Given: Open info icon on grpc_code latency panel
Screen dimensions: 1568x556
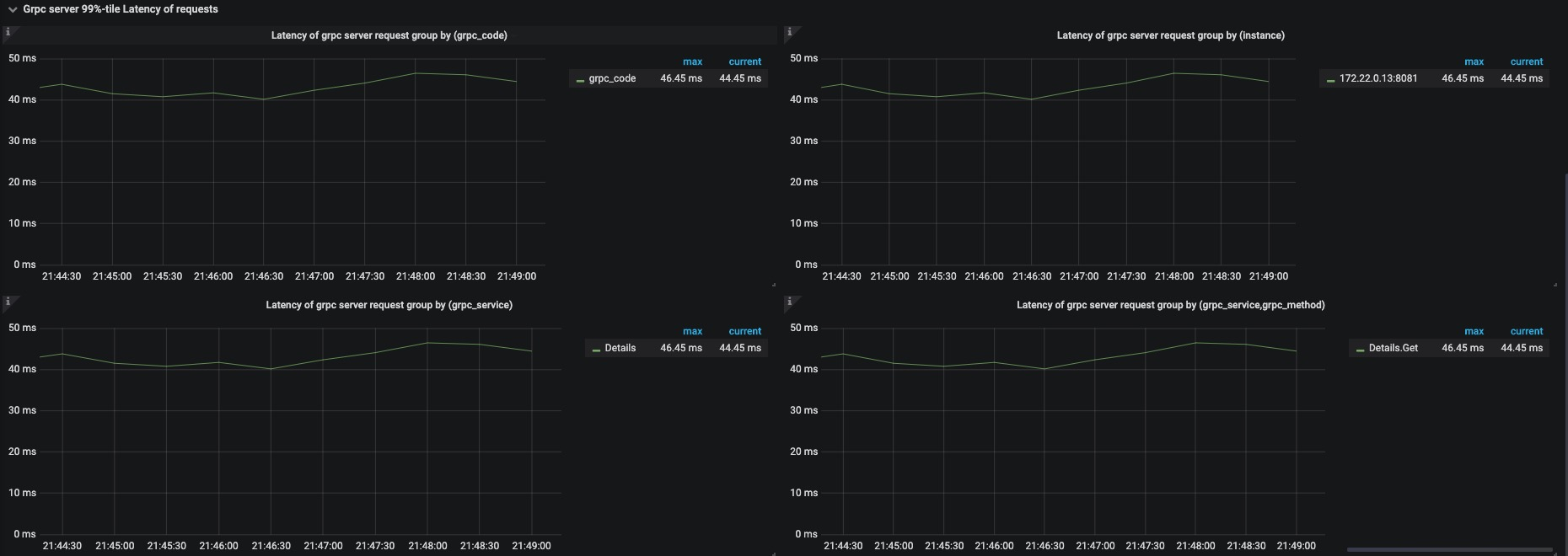Looking at the screenshot, I should (8, 32).
